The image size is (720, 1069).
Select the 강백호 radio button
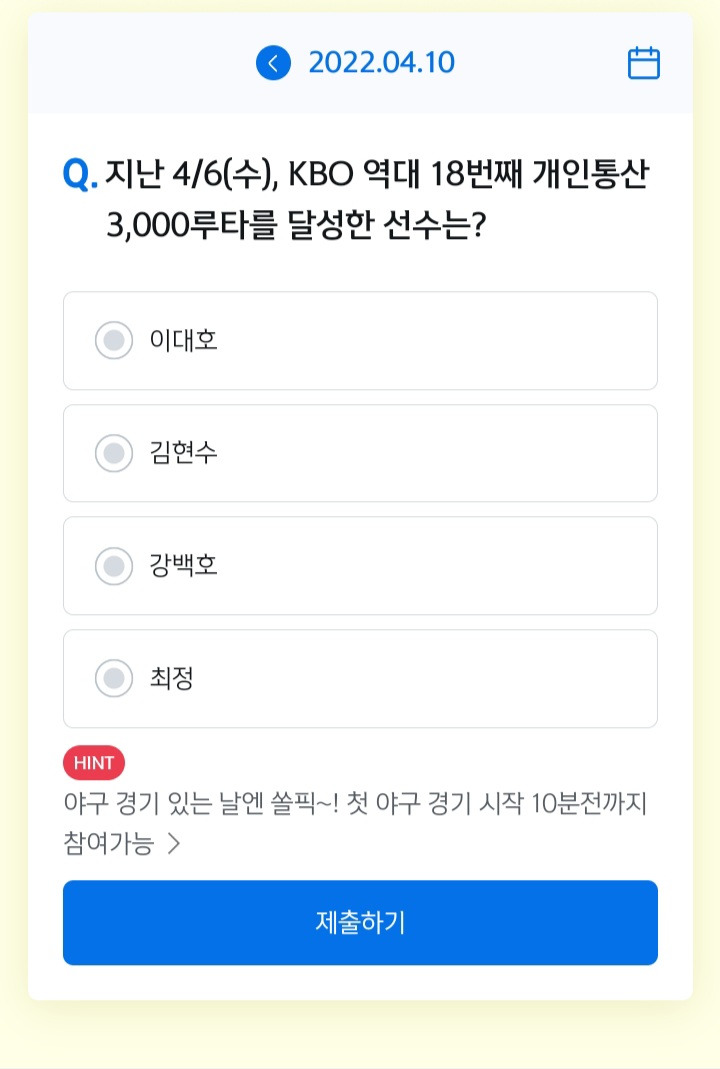tap(114, 566)
